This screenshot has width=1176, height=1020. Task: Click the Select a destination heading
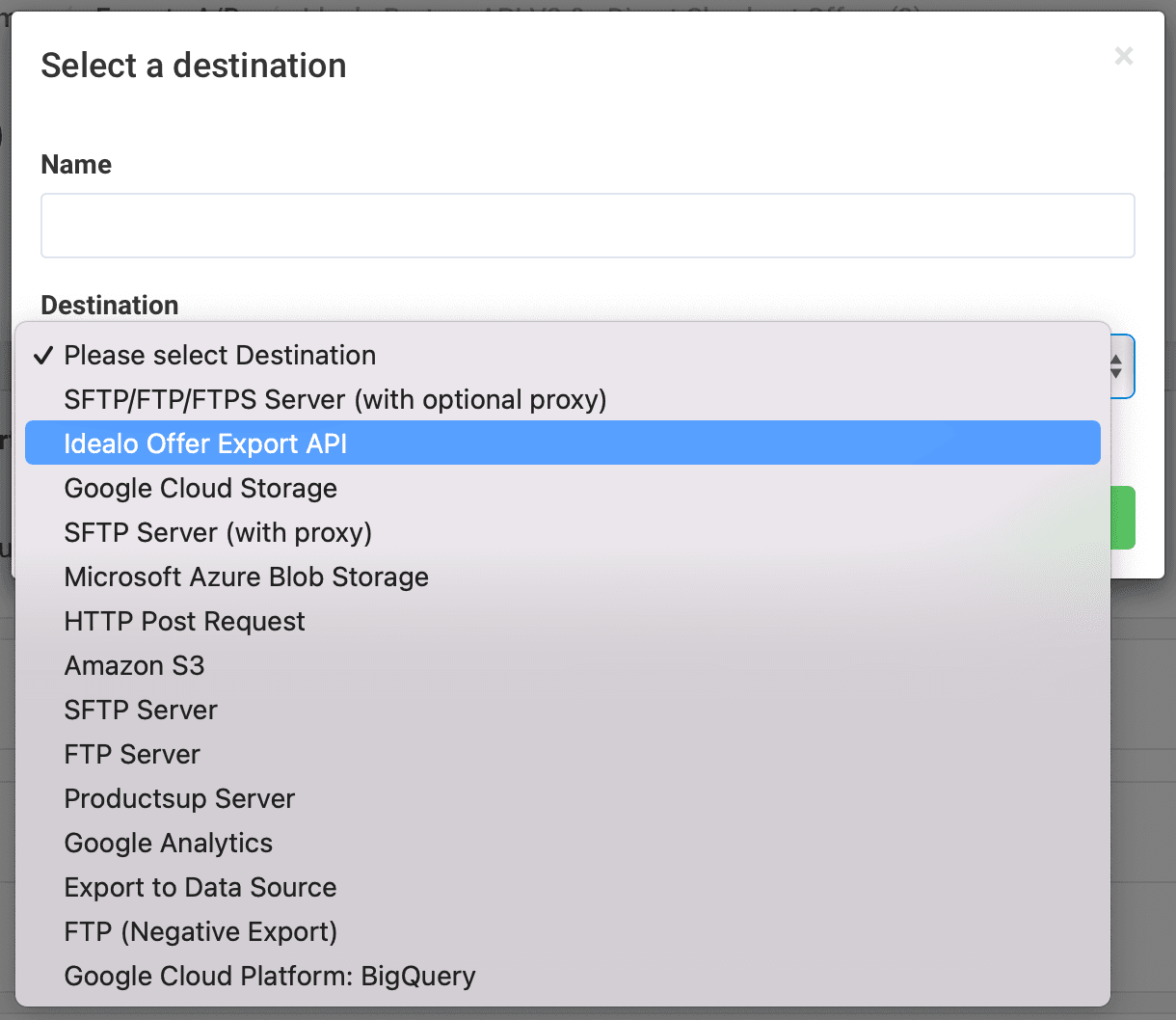coord(194,66)
